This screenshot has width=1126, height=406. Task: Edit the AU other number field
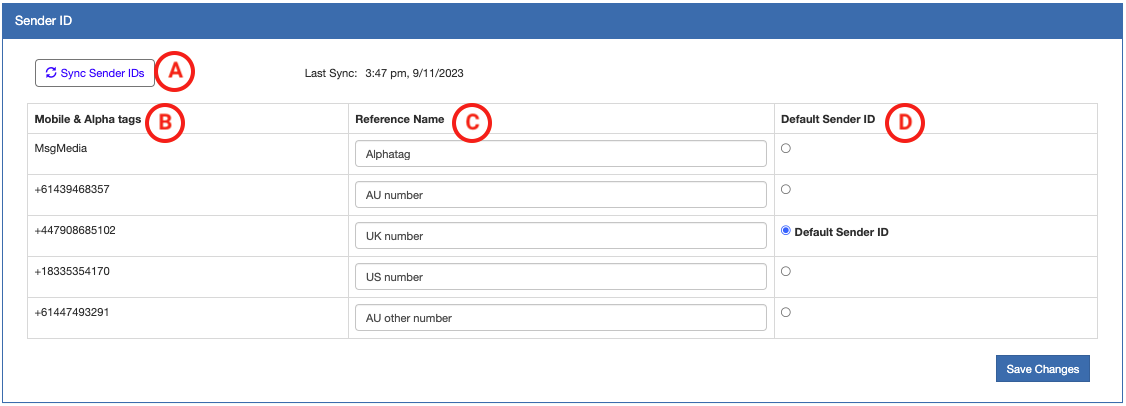pyautogui.click(x=561, y=318)
